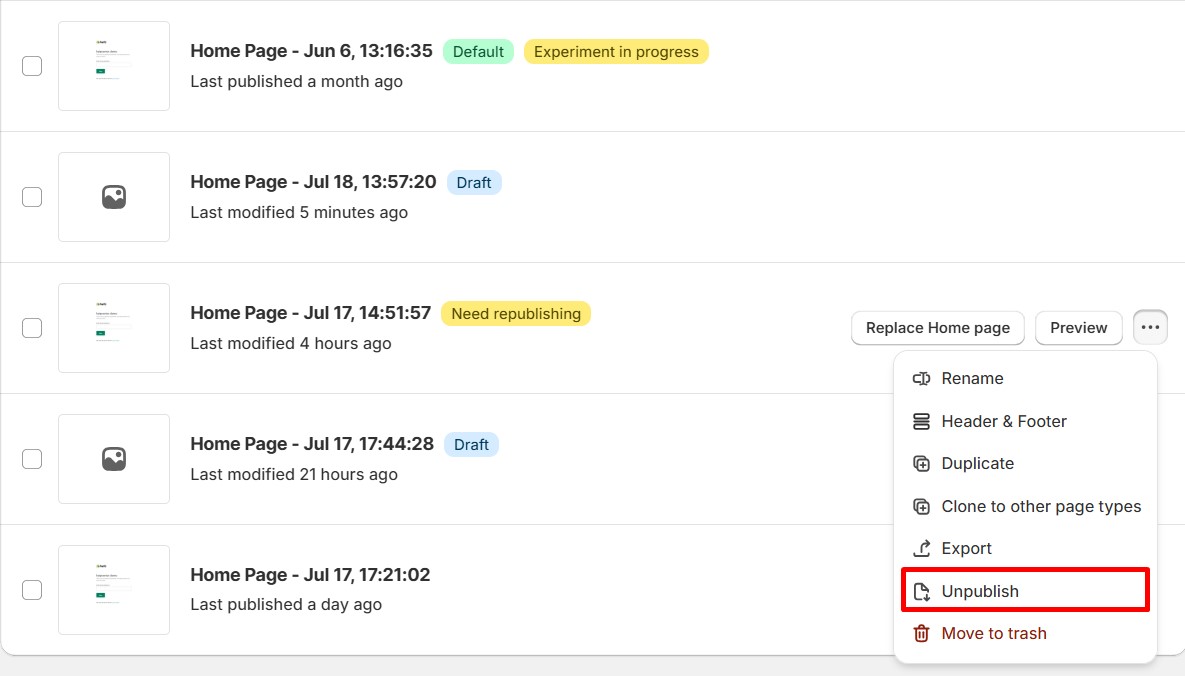
Task: Select the Home Page Jun 6, 13:16:35 checkbox
Action: (x=32, y=66)
